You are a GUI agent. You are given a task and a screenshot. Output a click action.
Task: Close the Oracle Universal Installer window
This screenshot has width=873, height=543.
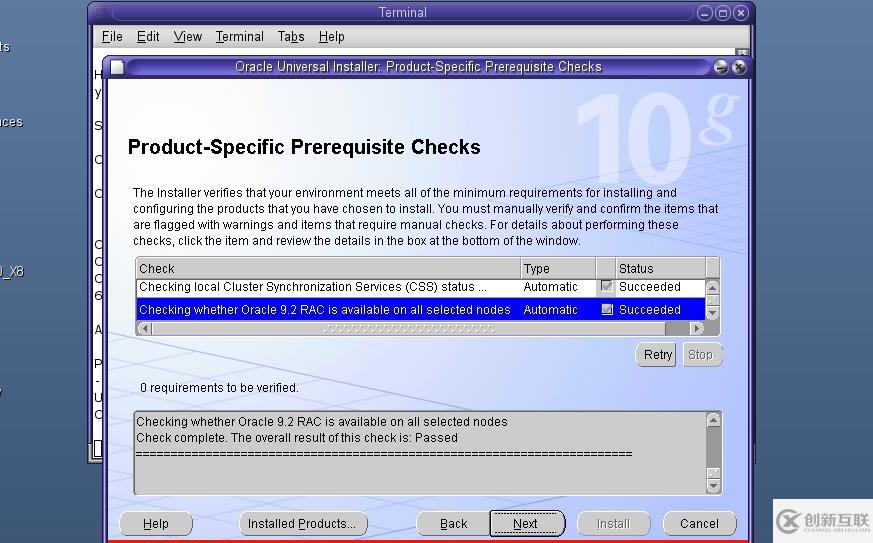tap(739, 67)
